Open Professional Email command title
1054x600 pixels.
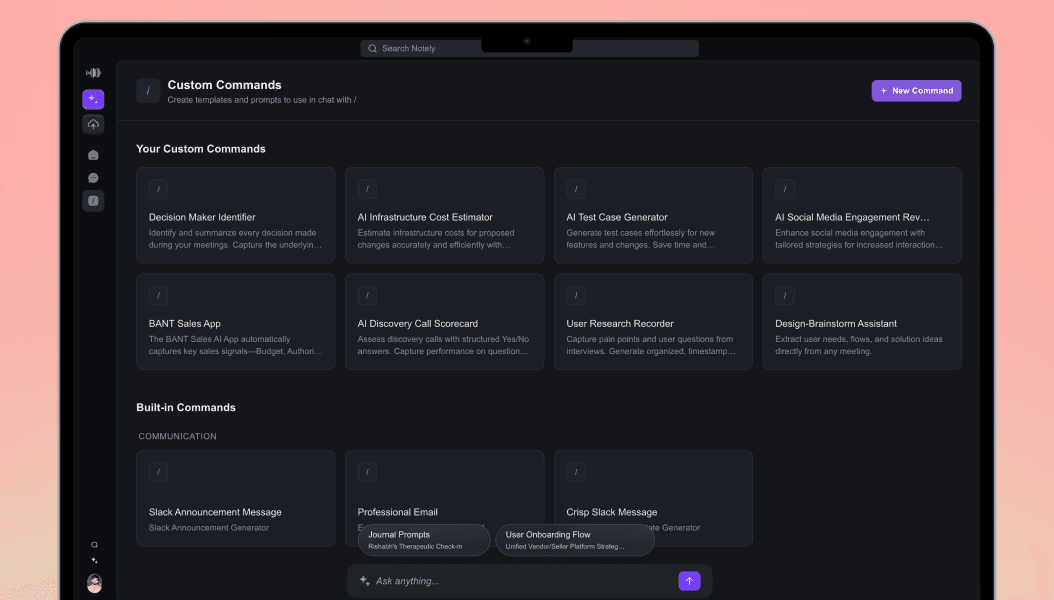397,512
